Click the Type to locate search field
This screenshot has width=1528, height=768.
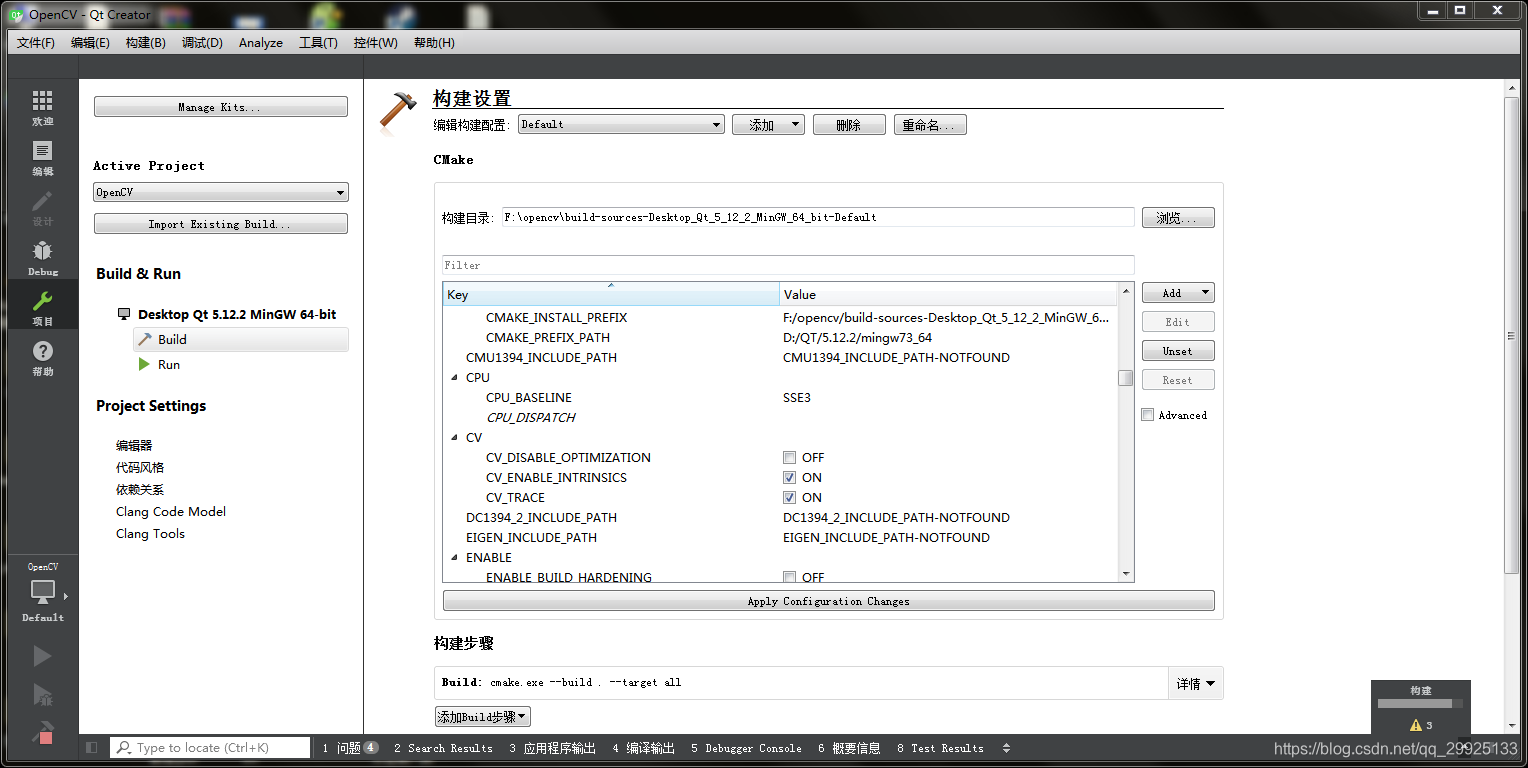click(211, 747)
